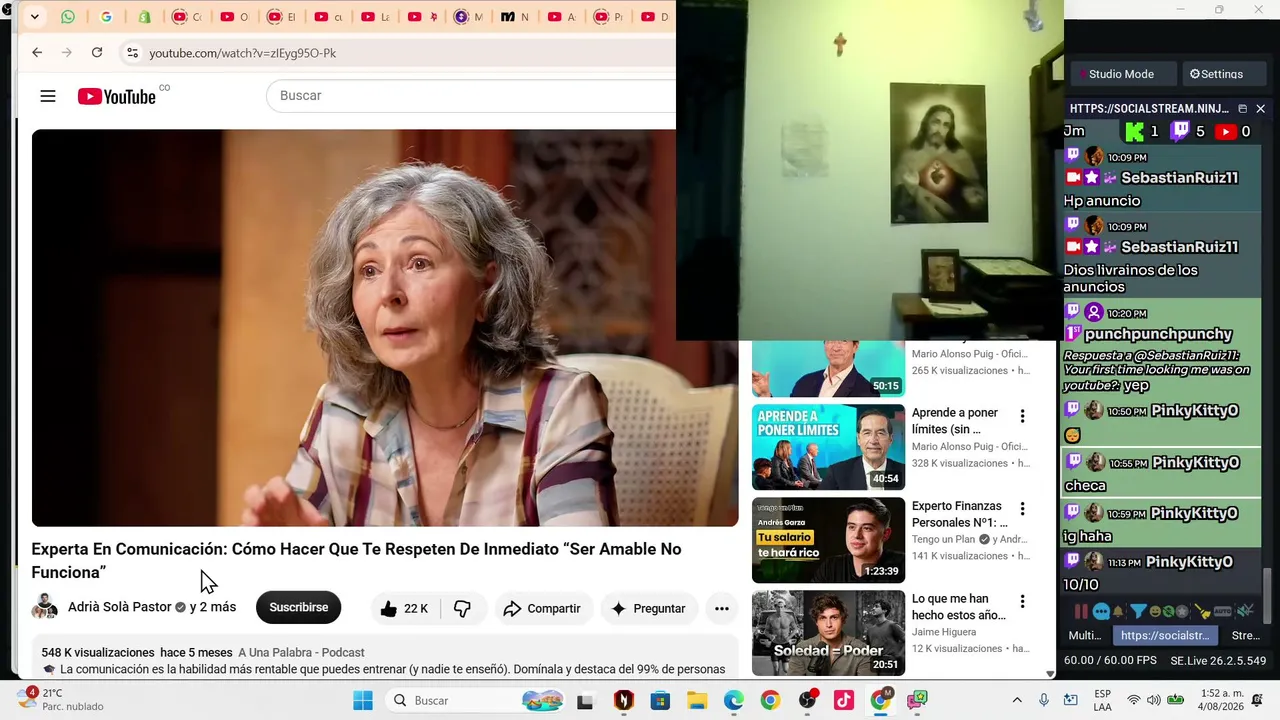This screenshot has width=1280, height=720.
Task: Click the Kick viewer count icon
Action: 1135,131
